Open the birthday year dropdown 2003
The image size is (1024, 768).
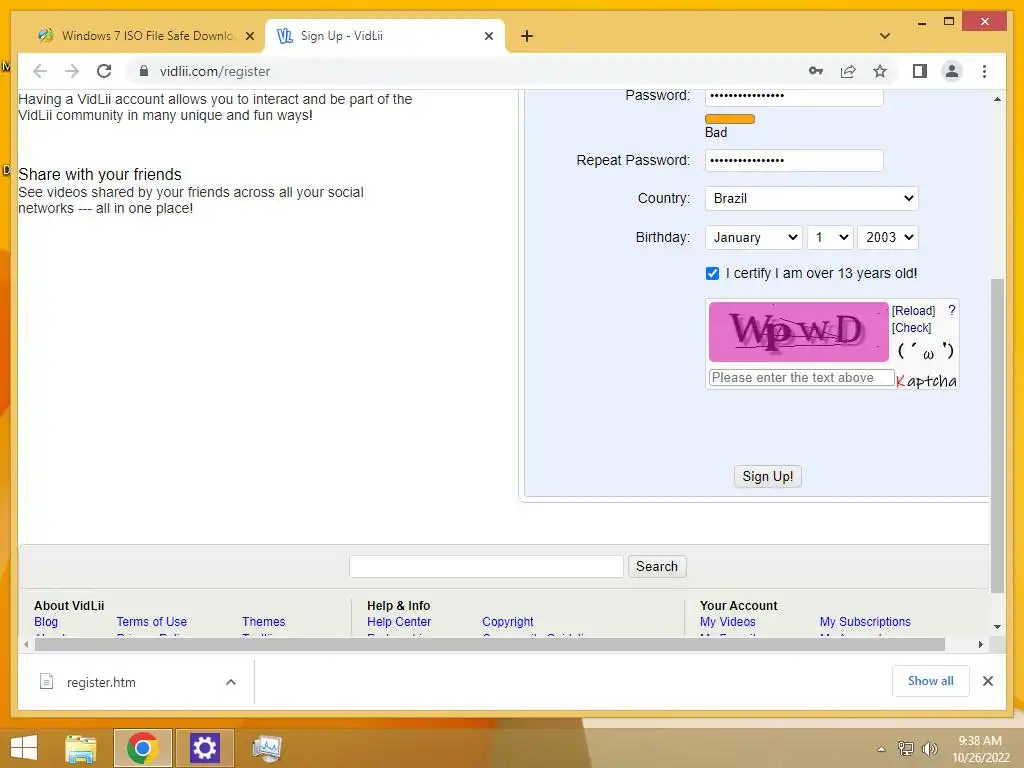[x=888, y=237]
